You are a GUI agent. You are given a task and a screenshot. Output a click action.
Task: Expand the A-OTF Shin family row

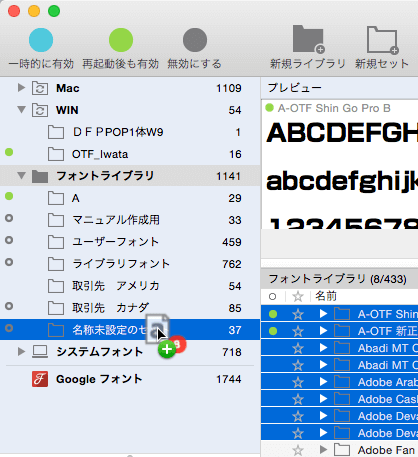pyautogui.click(x=323, y=314)
